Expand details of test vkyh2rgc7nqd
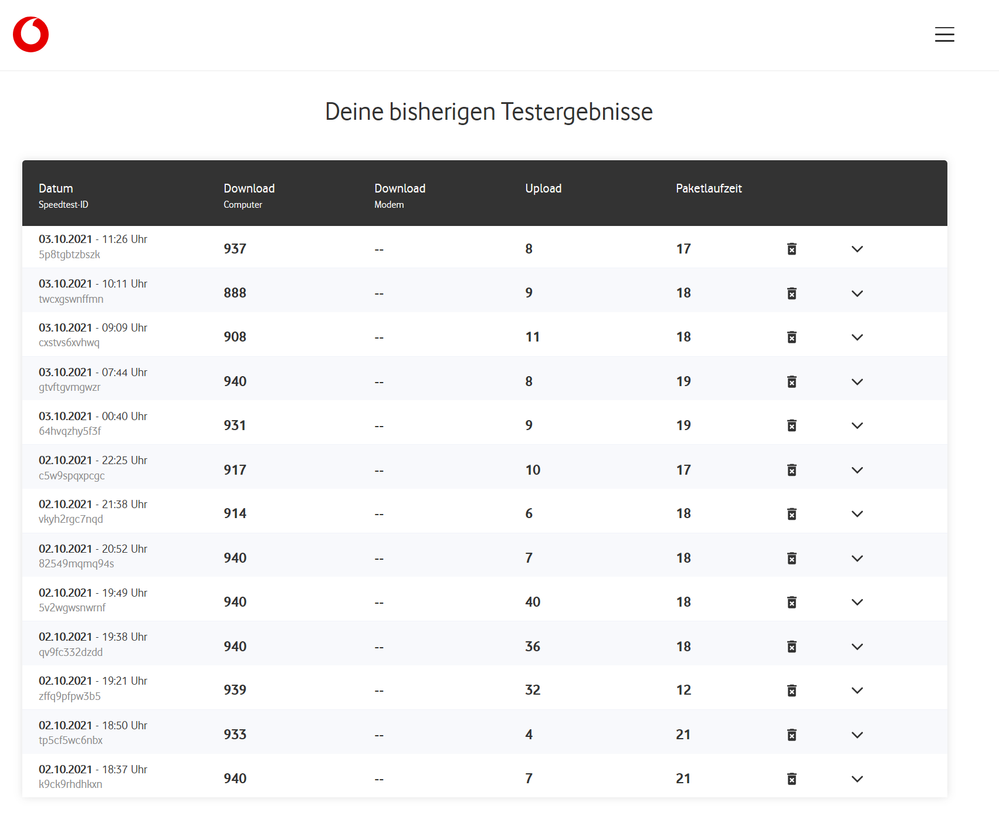Screen dimensions: 999x825 (x=857, y=514)
